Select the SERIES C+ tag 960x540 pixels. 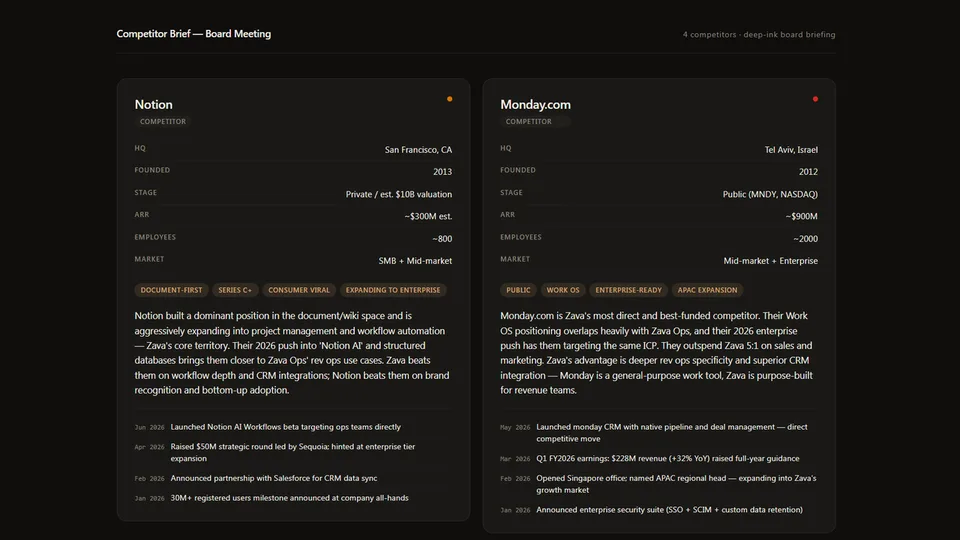(235, 290)
